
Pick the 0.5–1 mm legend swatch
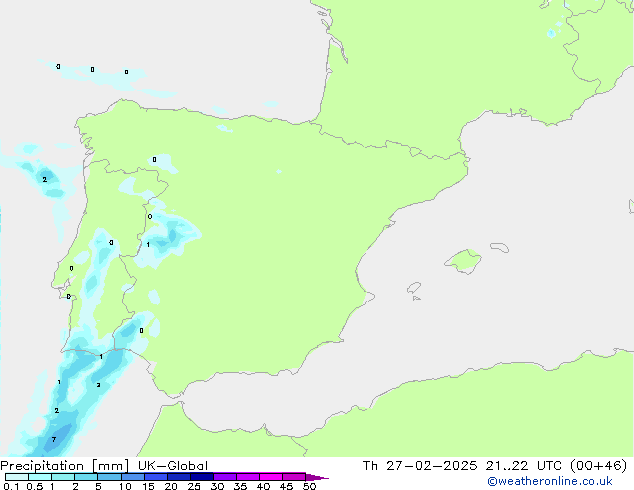coord(40,477)
